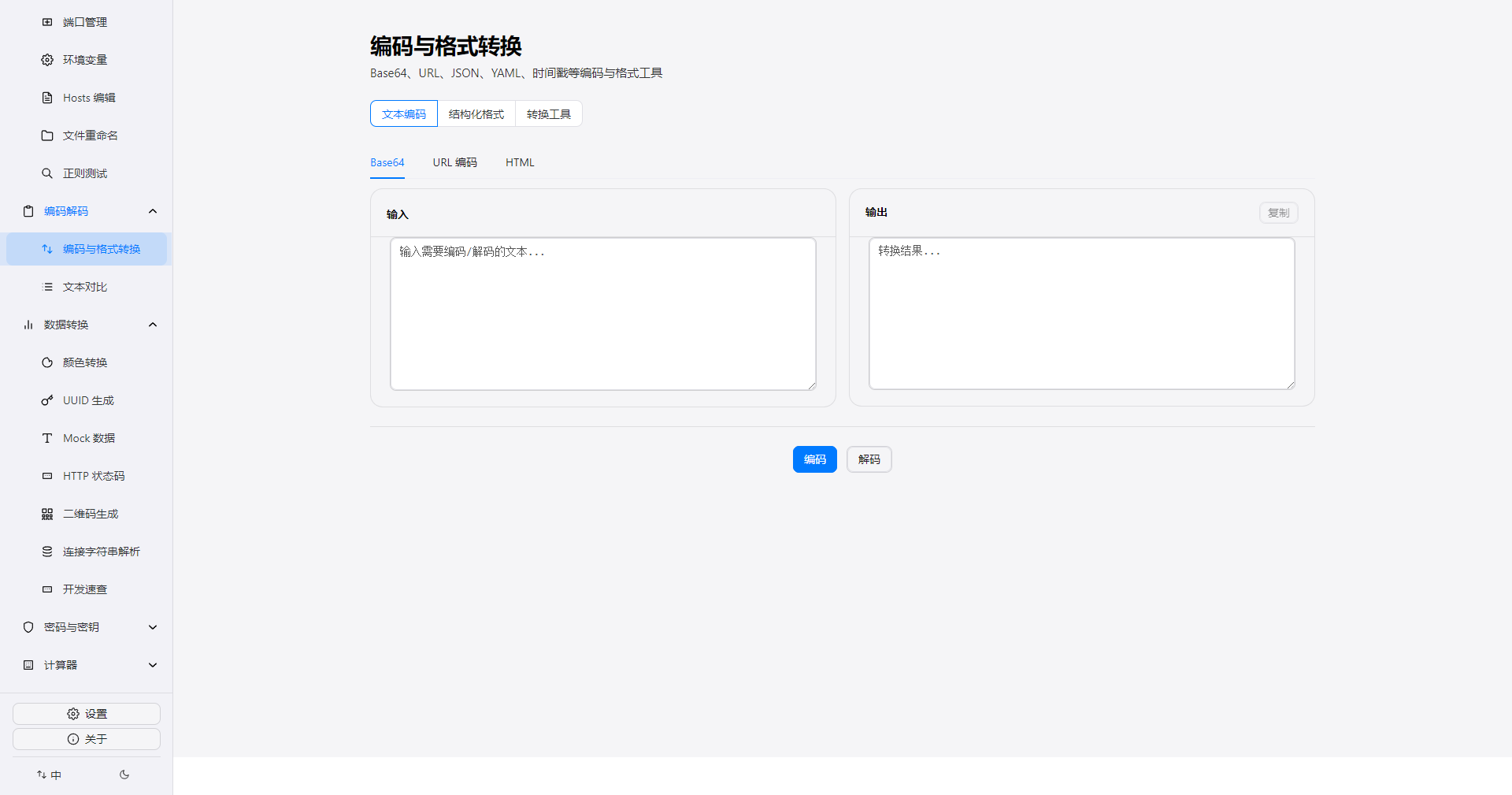Click the Hosts 编辑 document icon
1512x795 pixels.
(47, 98)
